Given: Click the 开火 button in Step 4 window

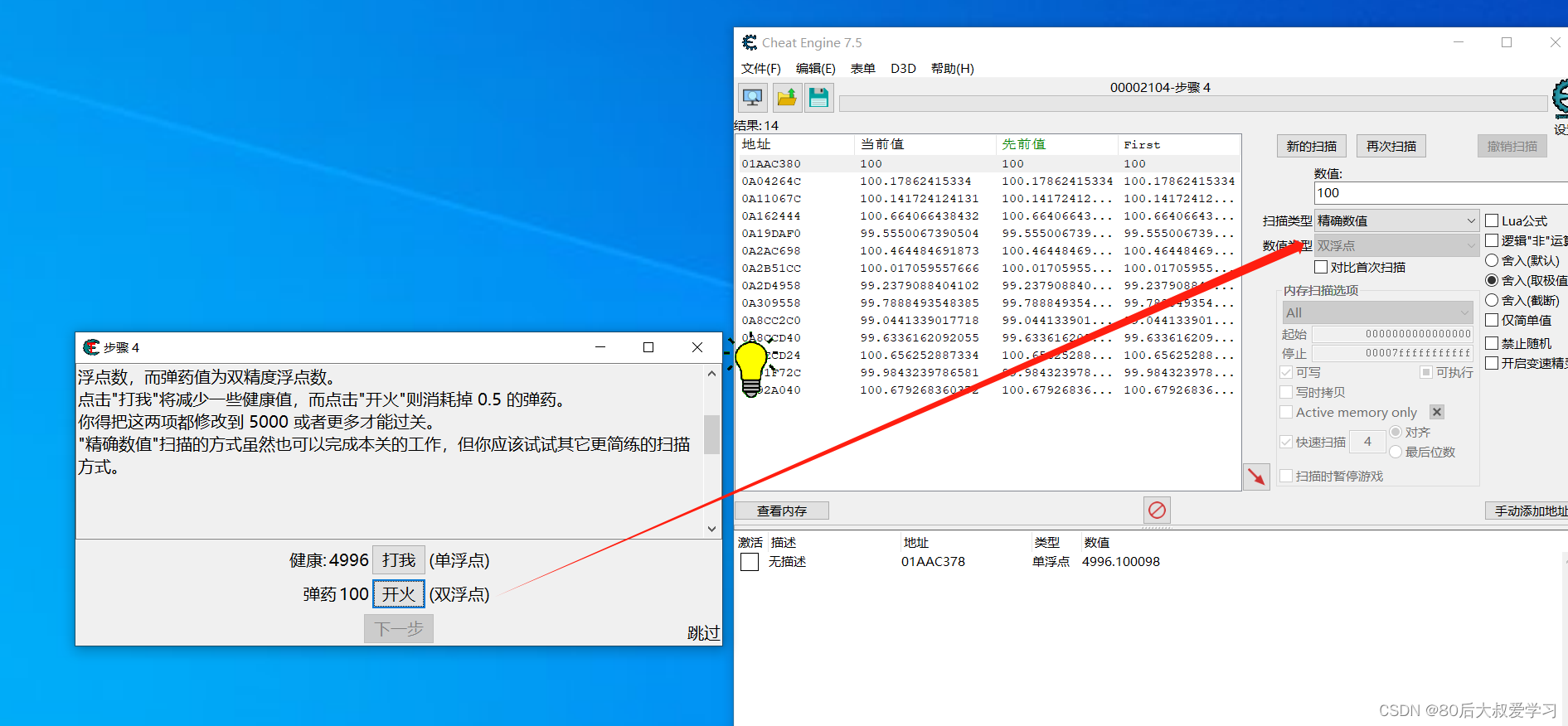Looking at the screenshot, I should point(399,594).
